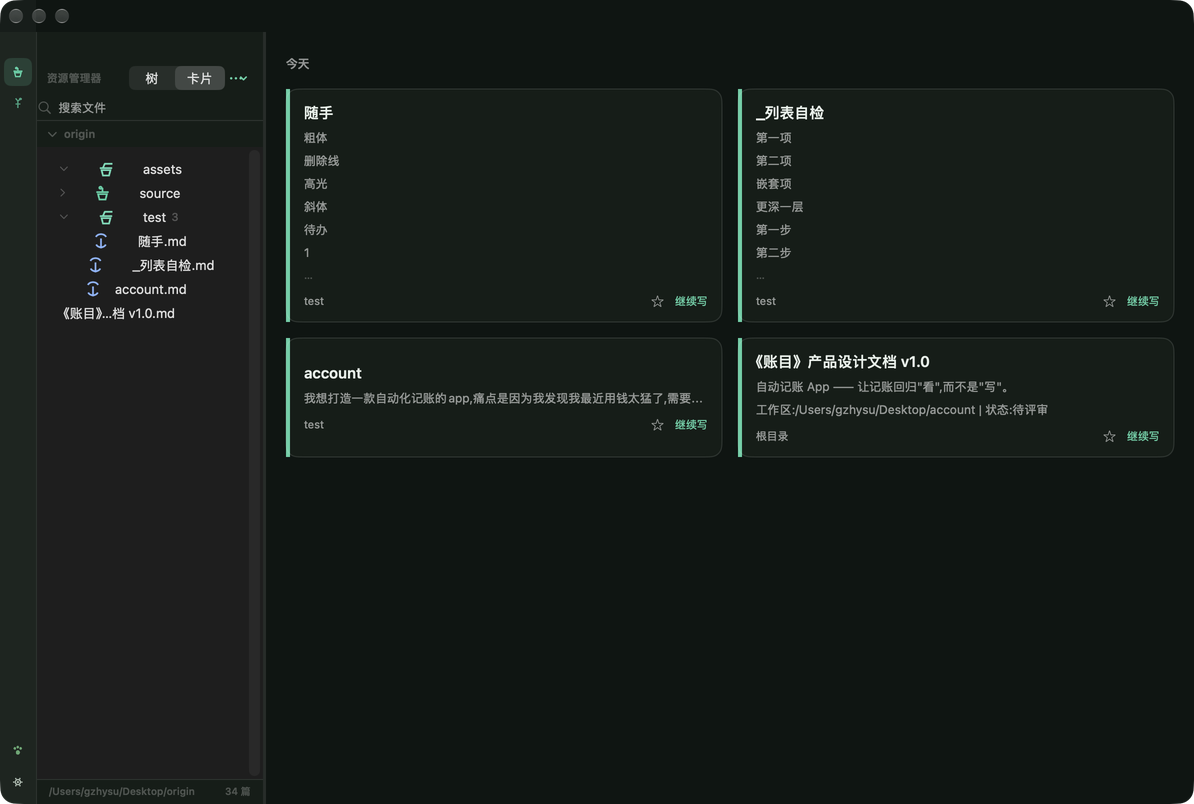This screenshot has height=804, width=1194.
Task: Open settings via the gear icon
Action: pos(18,782)
